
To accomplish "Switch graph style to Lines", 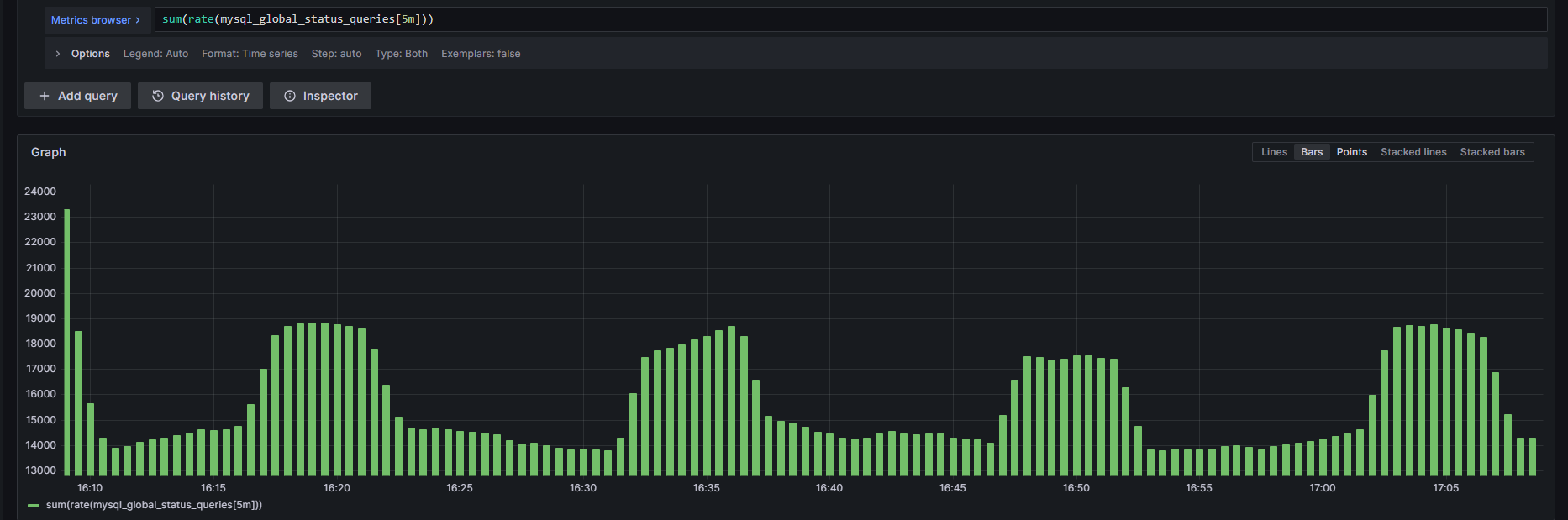I will (1274, 152).
